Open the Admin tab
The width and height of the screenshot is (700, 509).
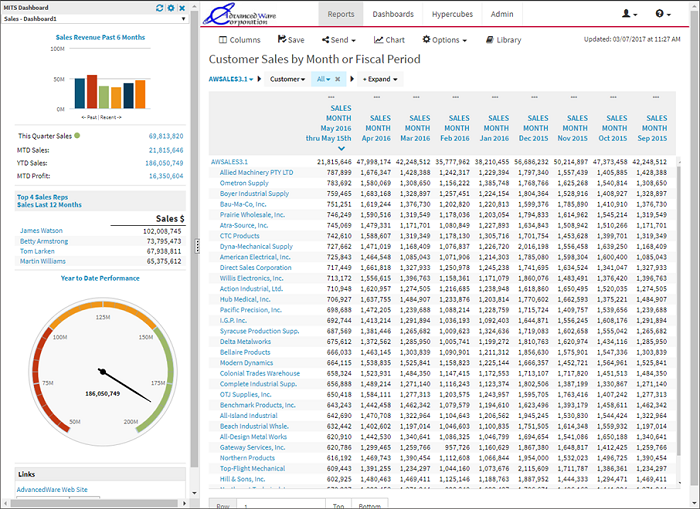coord(502,14)
